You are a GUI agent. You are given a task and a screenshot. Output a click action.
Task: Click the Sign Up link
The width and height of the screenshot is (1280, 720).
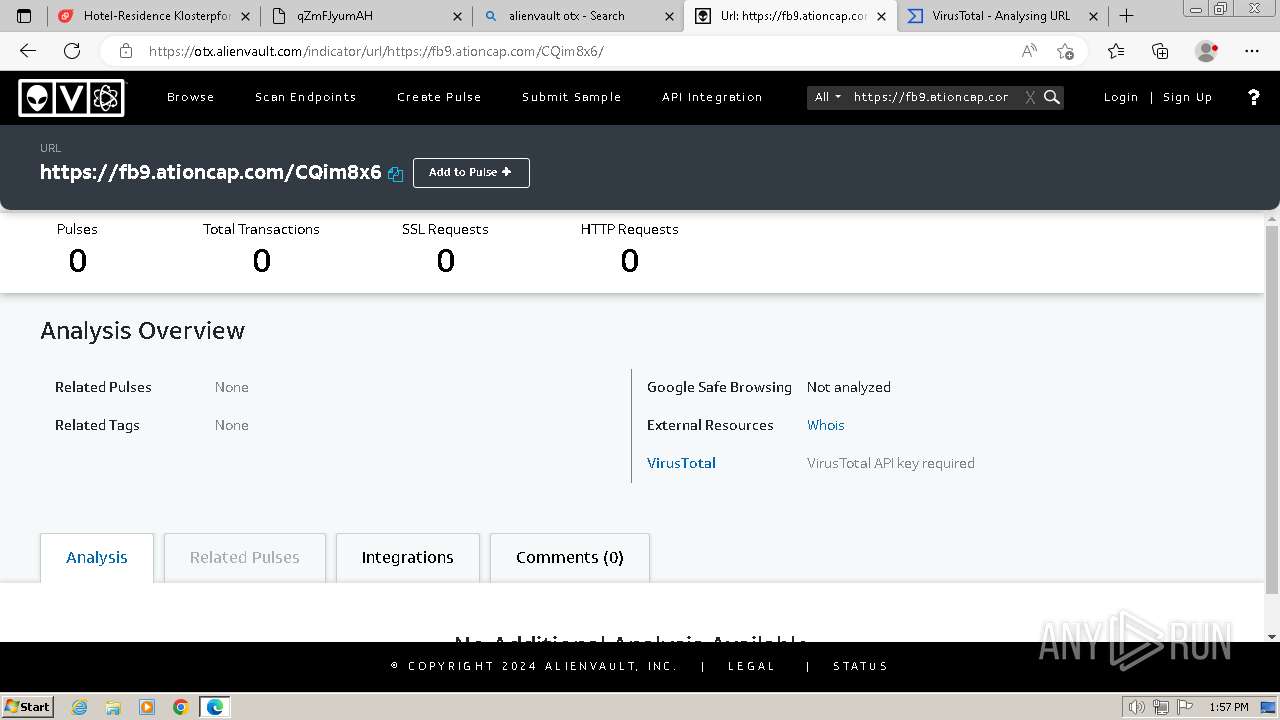tap(1187, 97)
